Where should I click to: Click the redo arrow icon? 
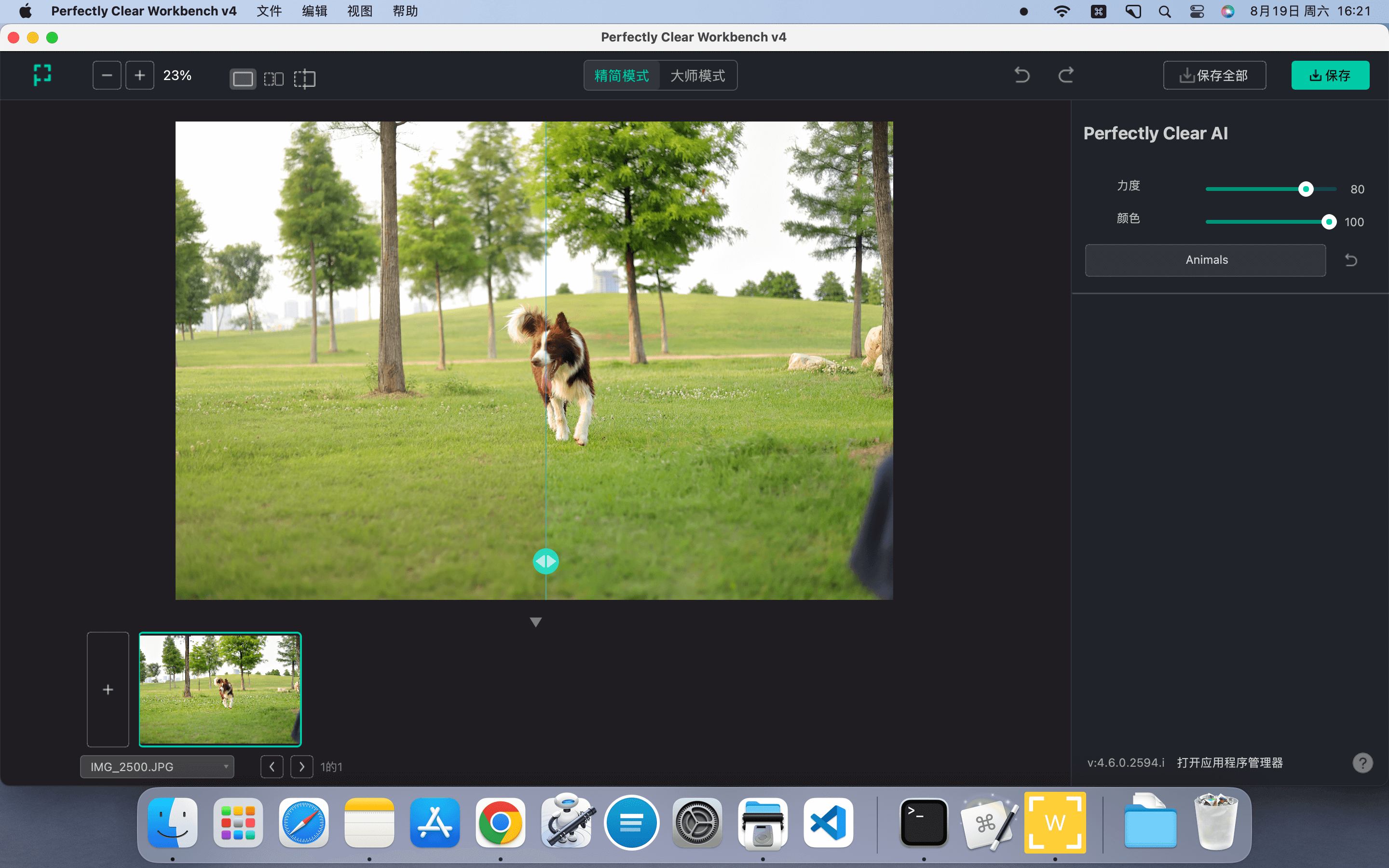(x=1066, y=75)
